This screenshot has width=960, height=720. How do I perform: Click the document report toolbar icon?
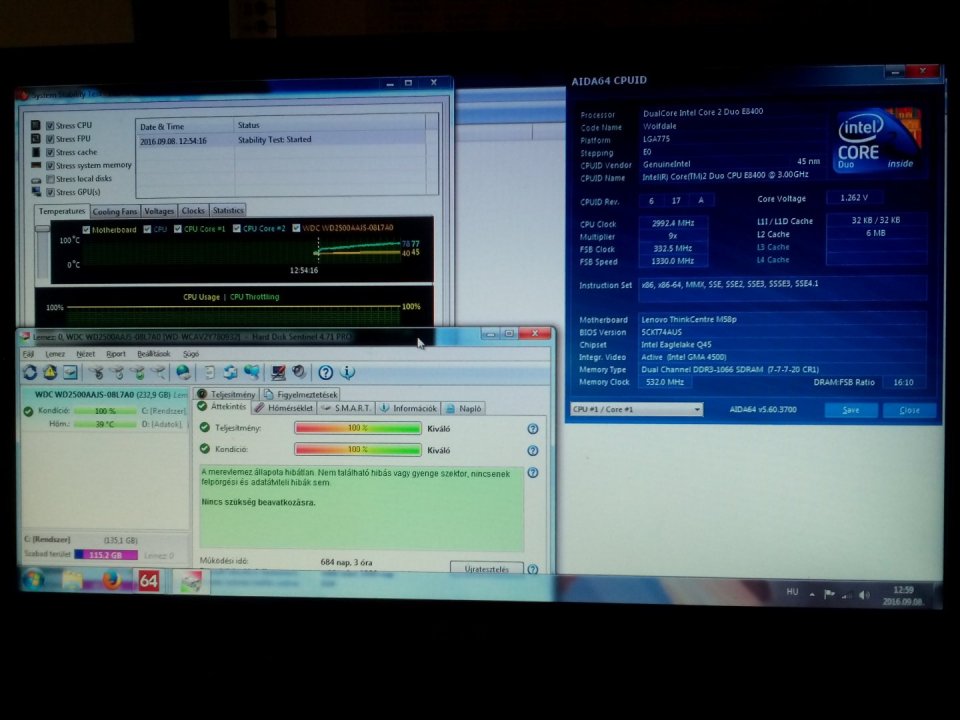(x=209, y=372)
